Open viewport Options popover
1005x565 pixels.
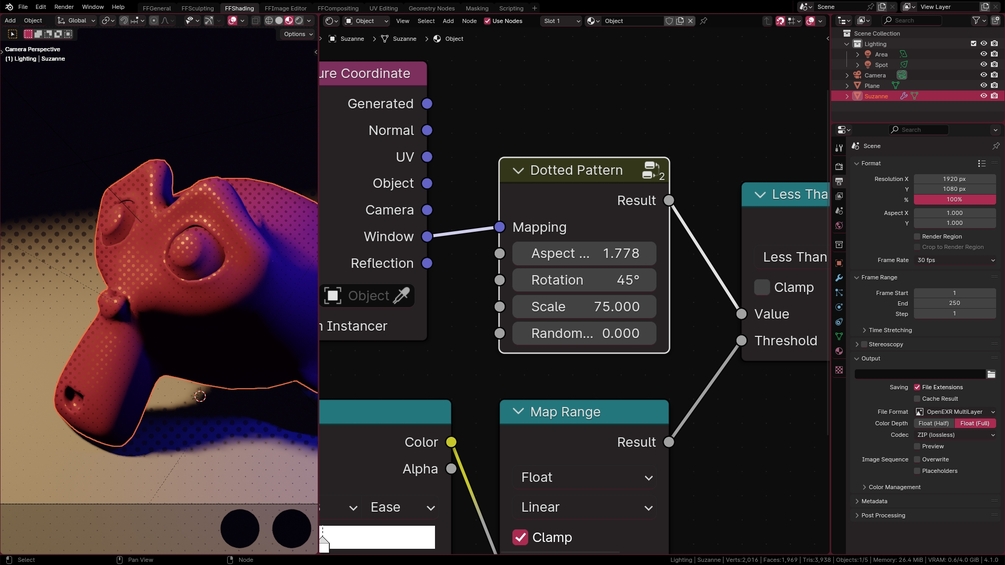297,34
